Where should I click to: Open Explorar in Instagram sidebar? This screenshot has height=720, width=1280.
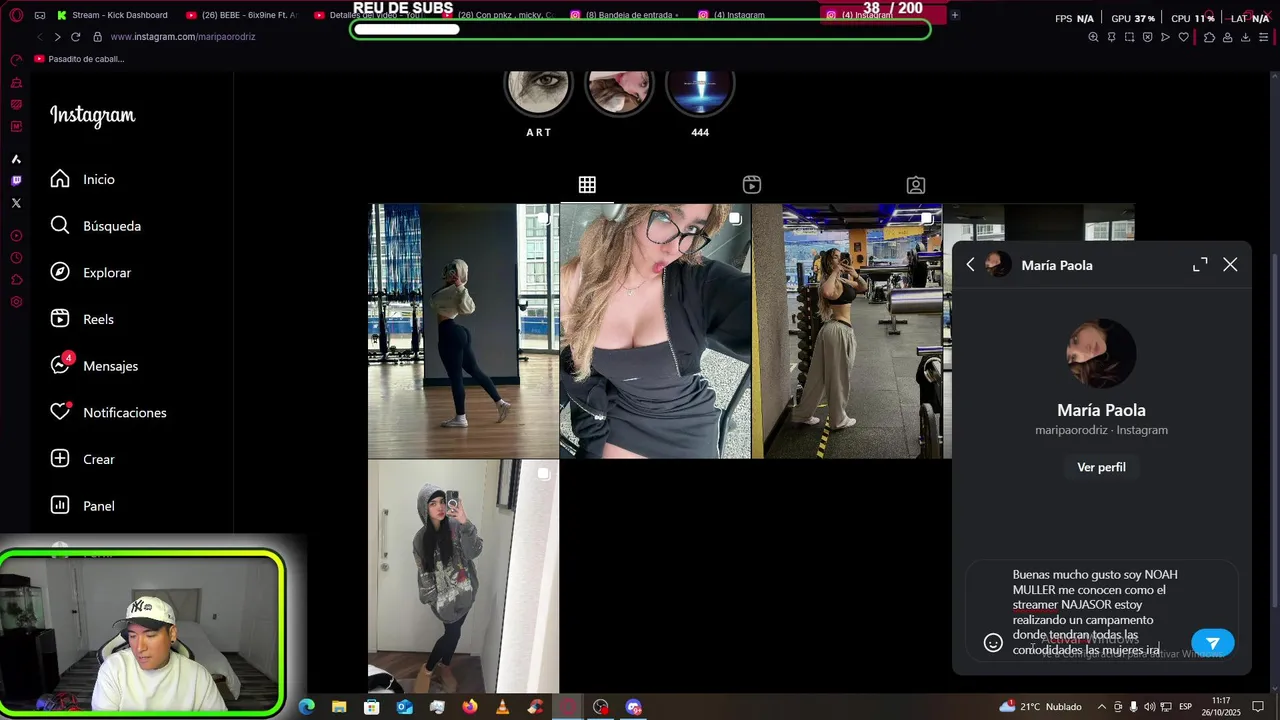coord(91,273)
